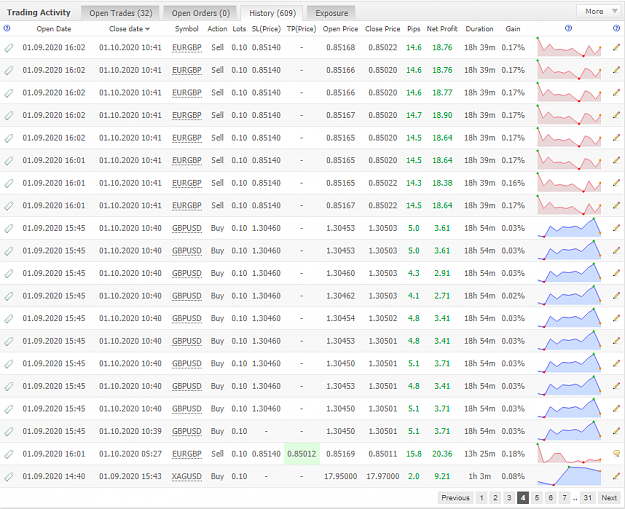Switch to Open Trades (32) tab
Viewport: 625px width, 509px height.
tap(120, 13)
